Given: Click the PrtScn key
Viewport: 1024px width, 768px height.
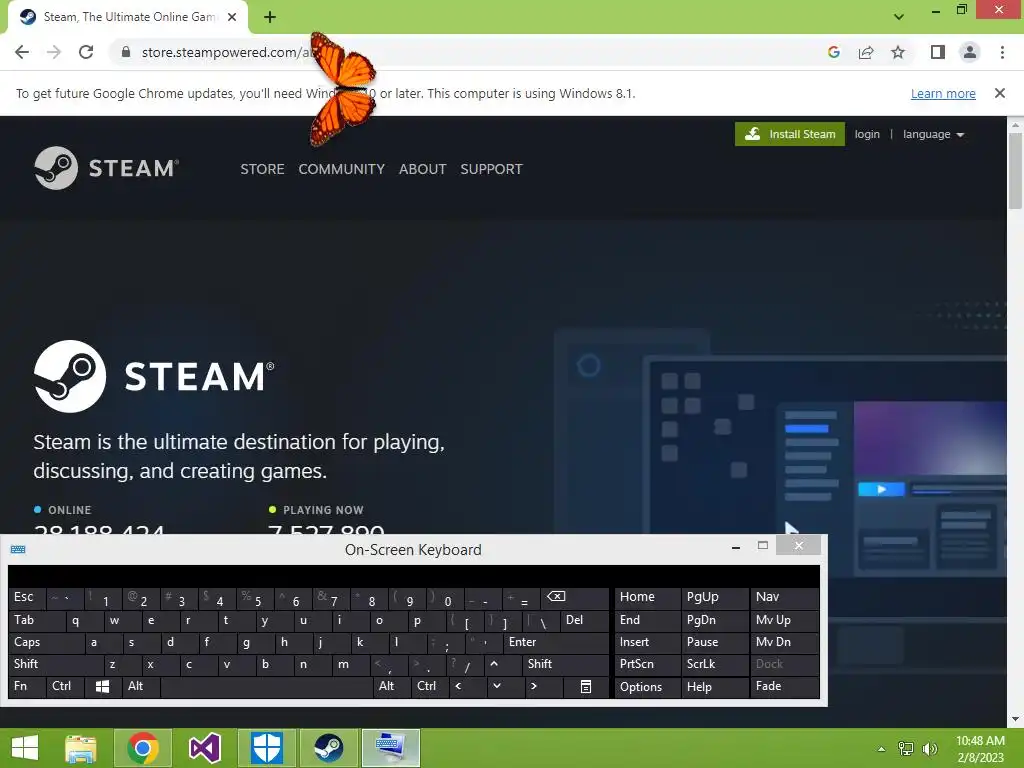Looking at the screenshot, I should 647,665.
